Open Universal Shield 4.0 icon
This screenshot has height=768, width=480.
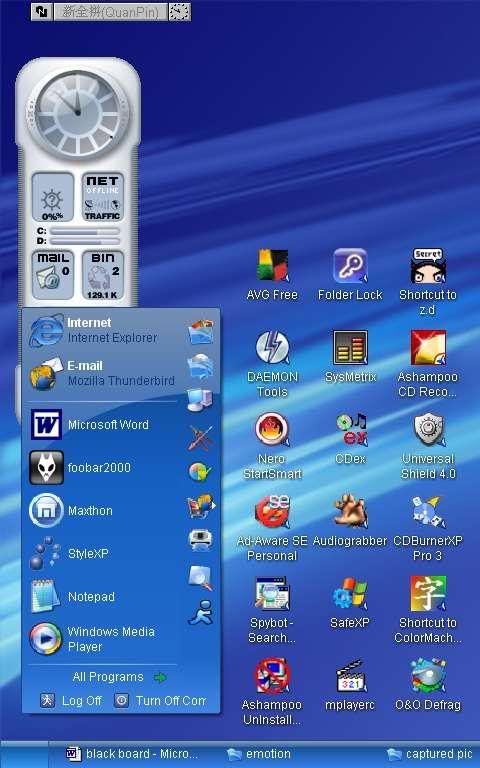tap(428, 446)
